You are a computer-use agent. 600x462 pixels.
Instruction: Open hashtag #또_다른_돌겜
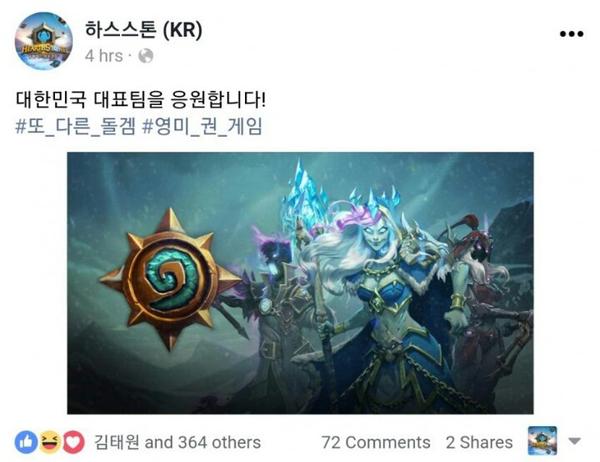pyautogui.click(x=75, y=127)
